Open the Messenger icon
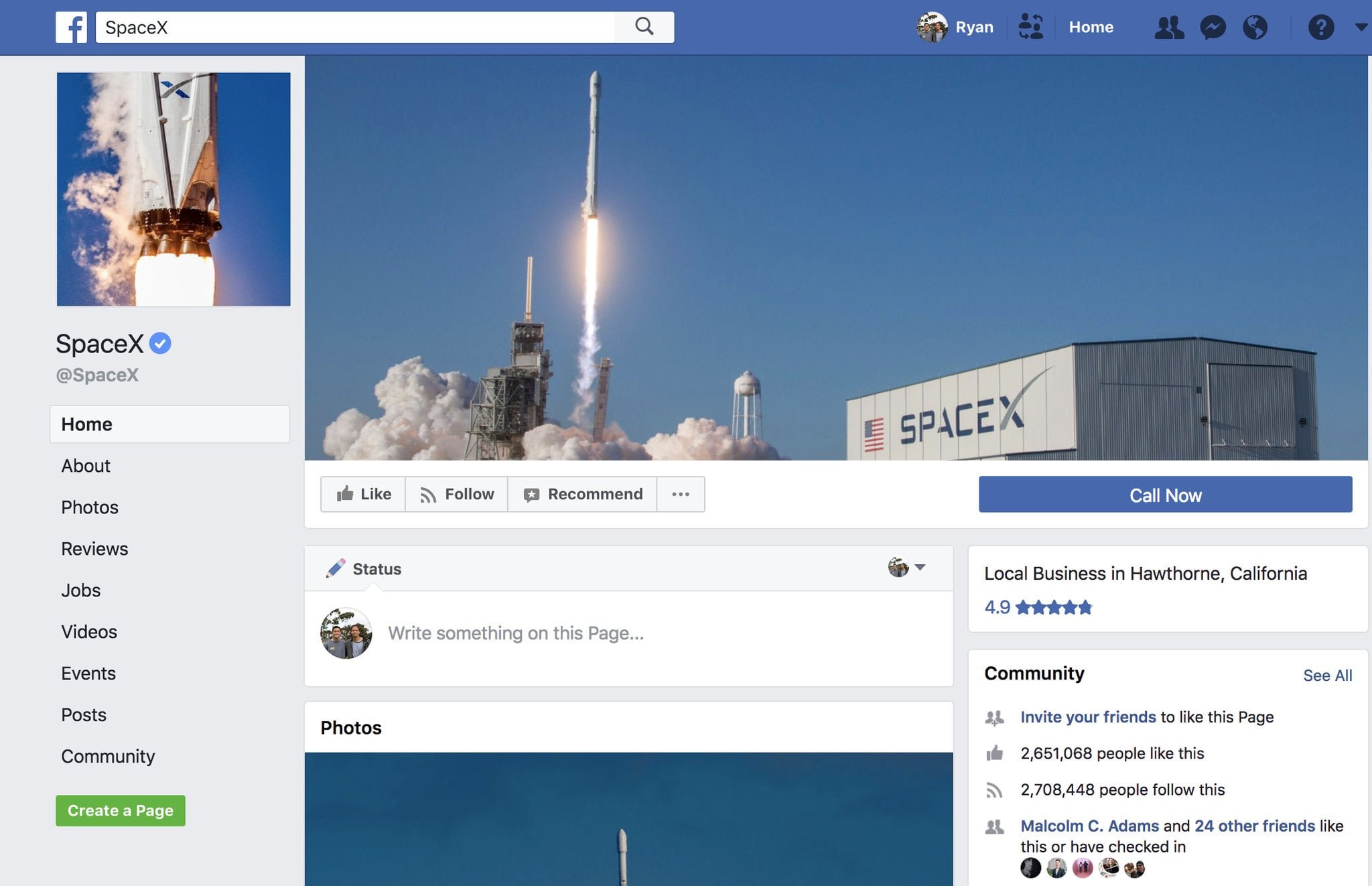 click(1213, 27)
